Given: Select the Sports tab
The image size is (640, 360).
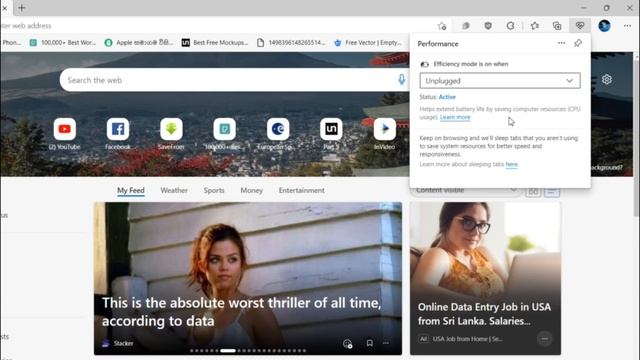Looking at the screenshot, I should pyautogui.click(x=214, y=190).
